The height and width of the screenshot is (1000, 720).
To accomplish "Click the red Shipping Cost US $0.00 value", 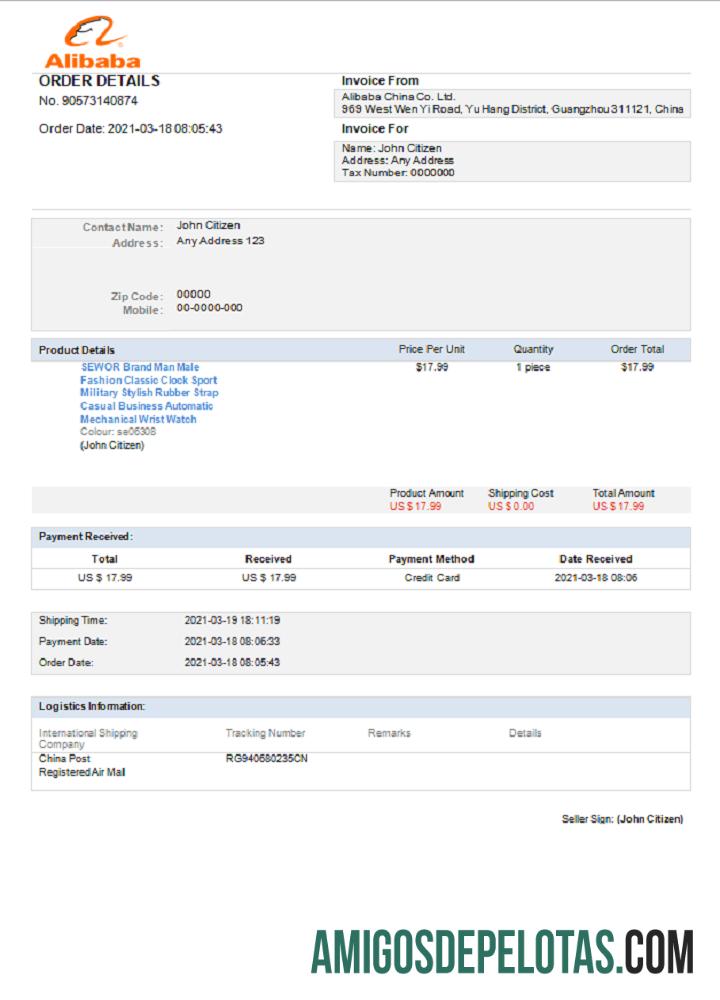I will point(511,507).
